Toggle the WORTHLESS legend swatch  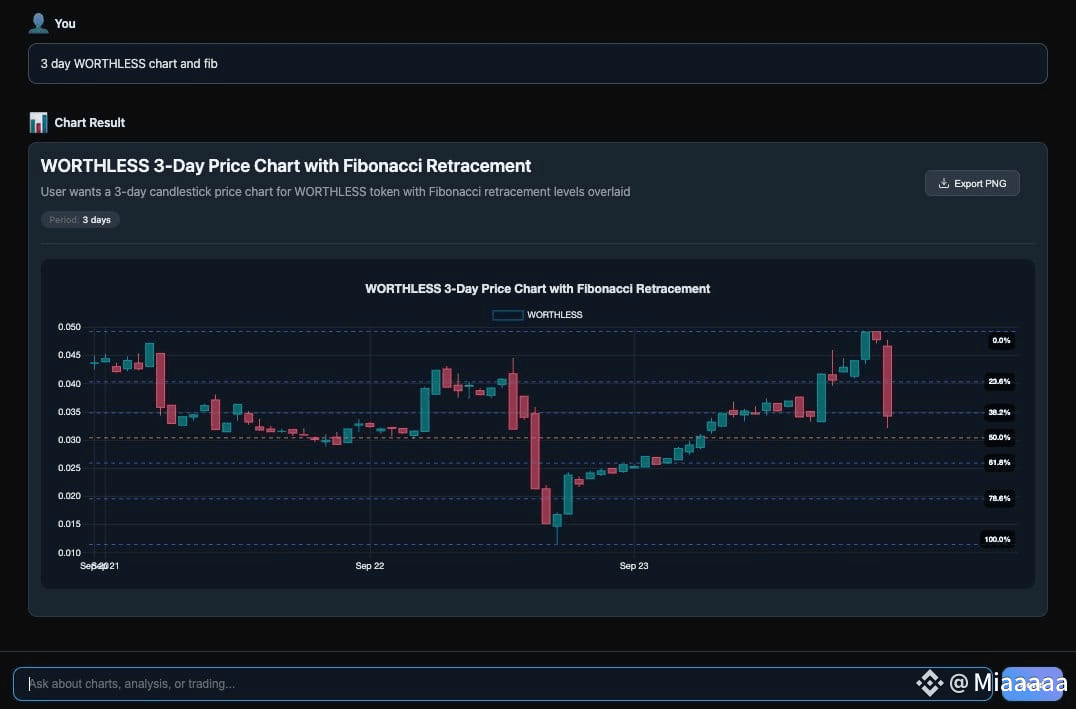508,315
